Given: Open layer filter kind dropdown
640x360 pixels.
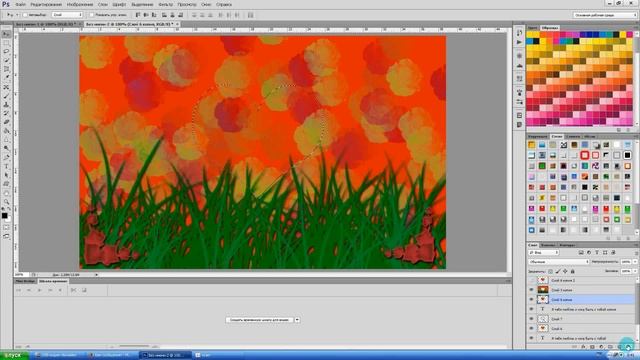Looking at the screenshot, I should [x=543, y=253].
